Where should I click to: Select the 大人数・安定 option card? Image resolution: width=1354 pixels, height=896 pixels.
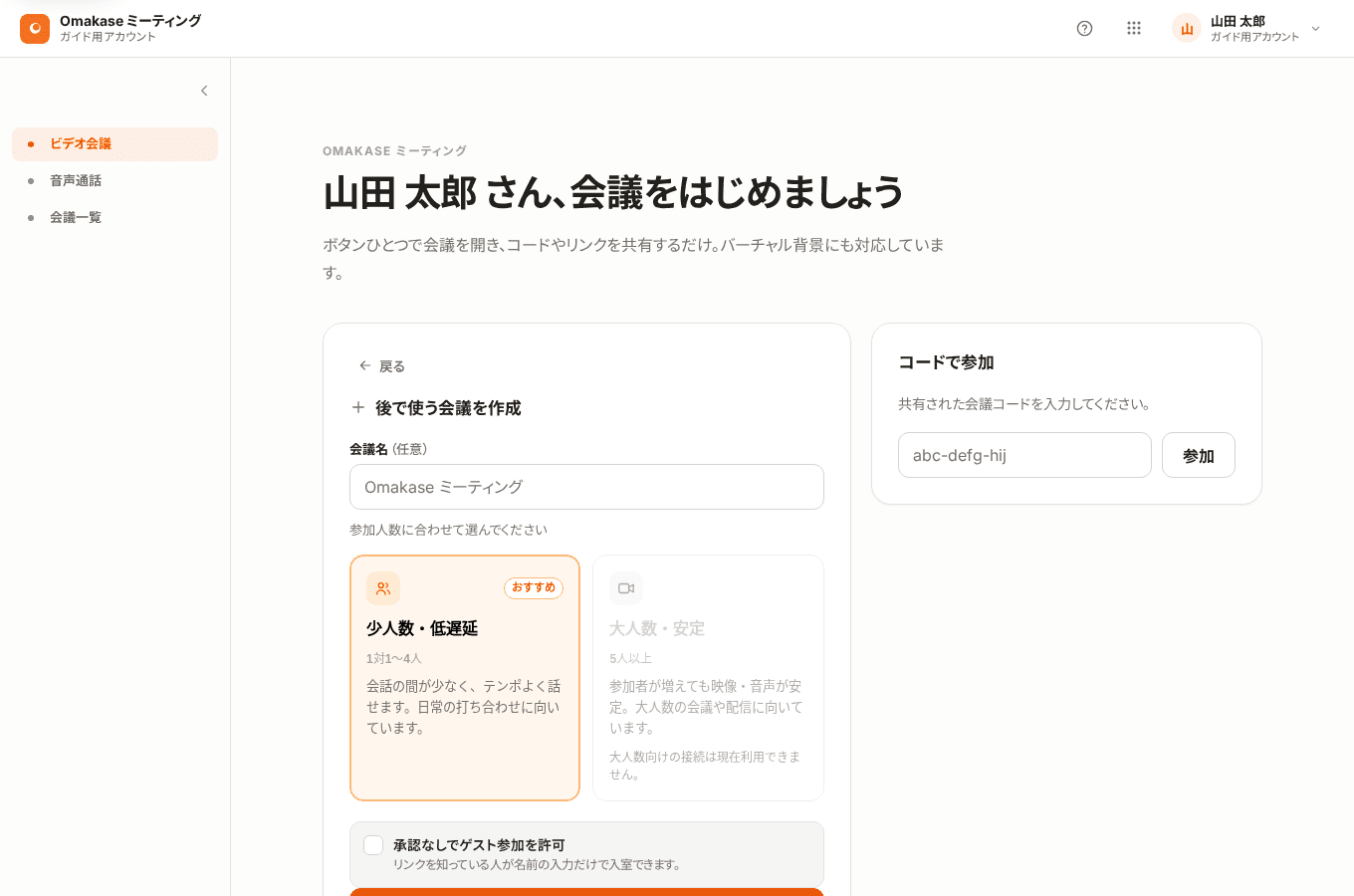point(708,678)
